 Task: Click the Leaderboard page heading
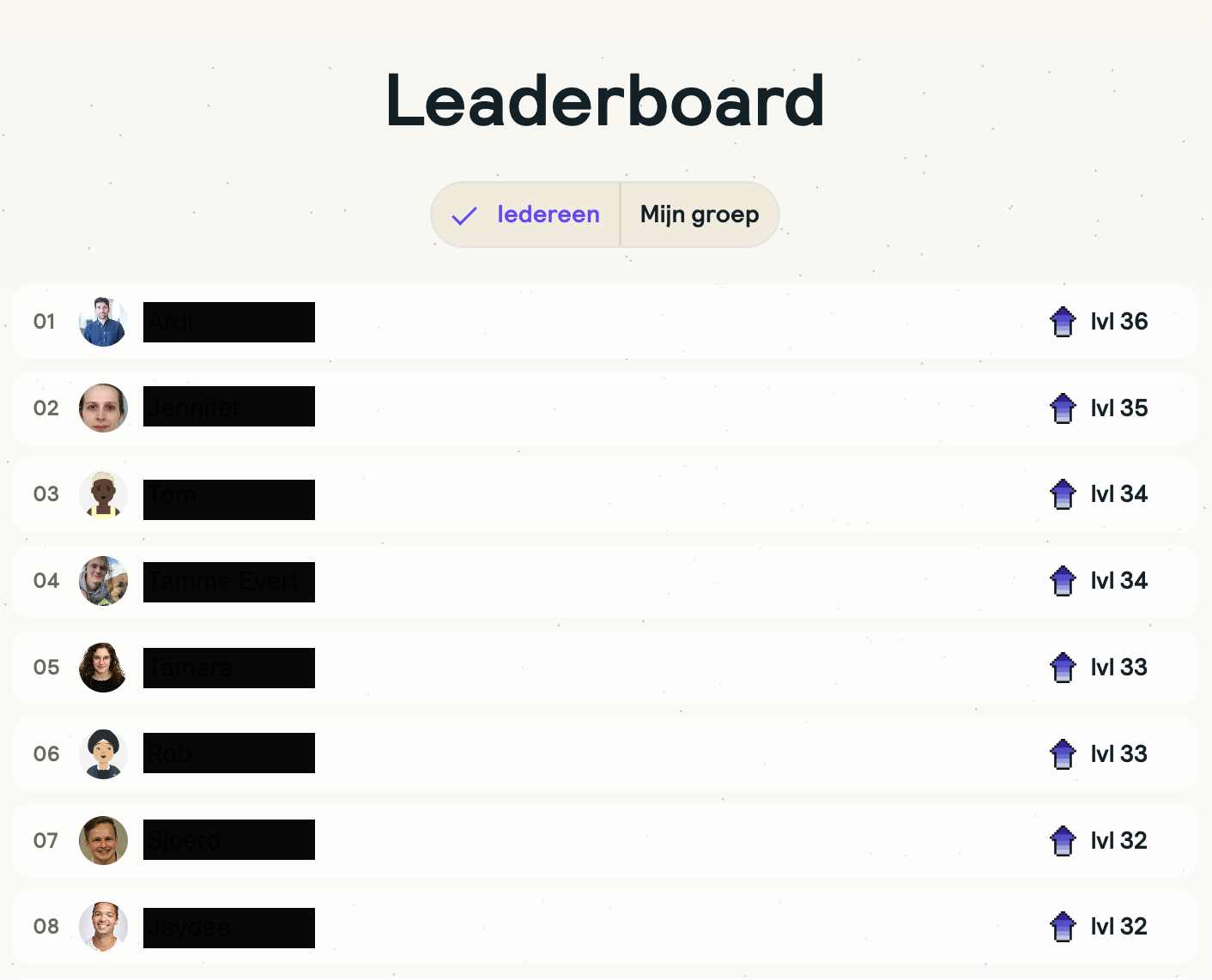tap(605, 101)
